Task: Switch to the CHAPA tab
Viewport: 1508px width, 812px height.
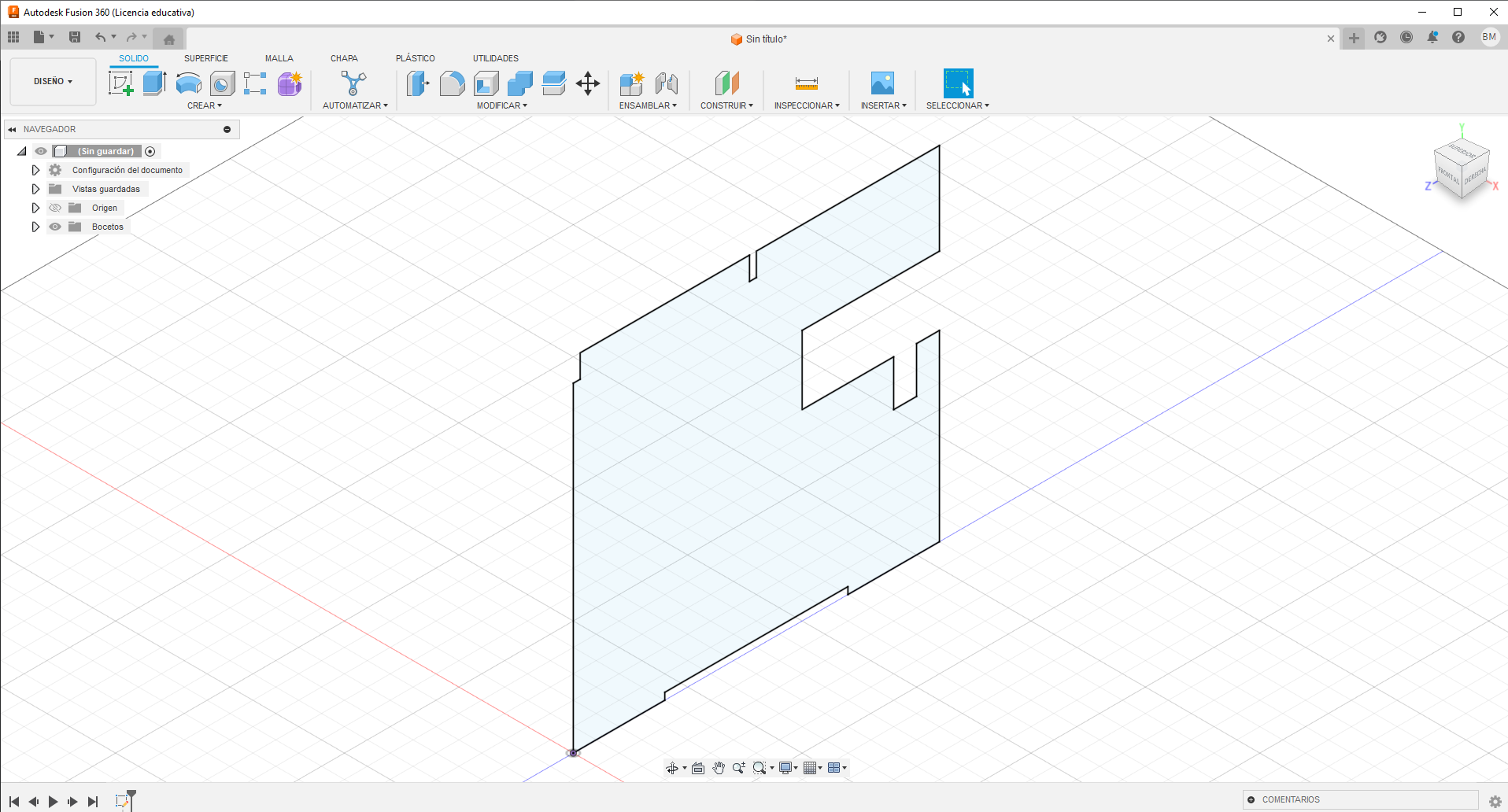Action: (x=344, y=58)
